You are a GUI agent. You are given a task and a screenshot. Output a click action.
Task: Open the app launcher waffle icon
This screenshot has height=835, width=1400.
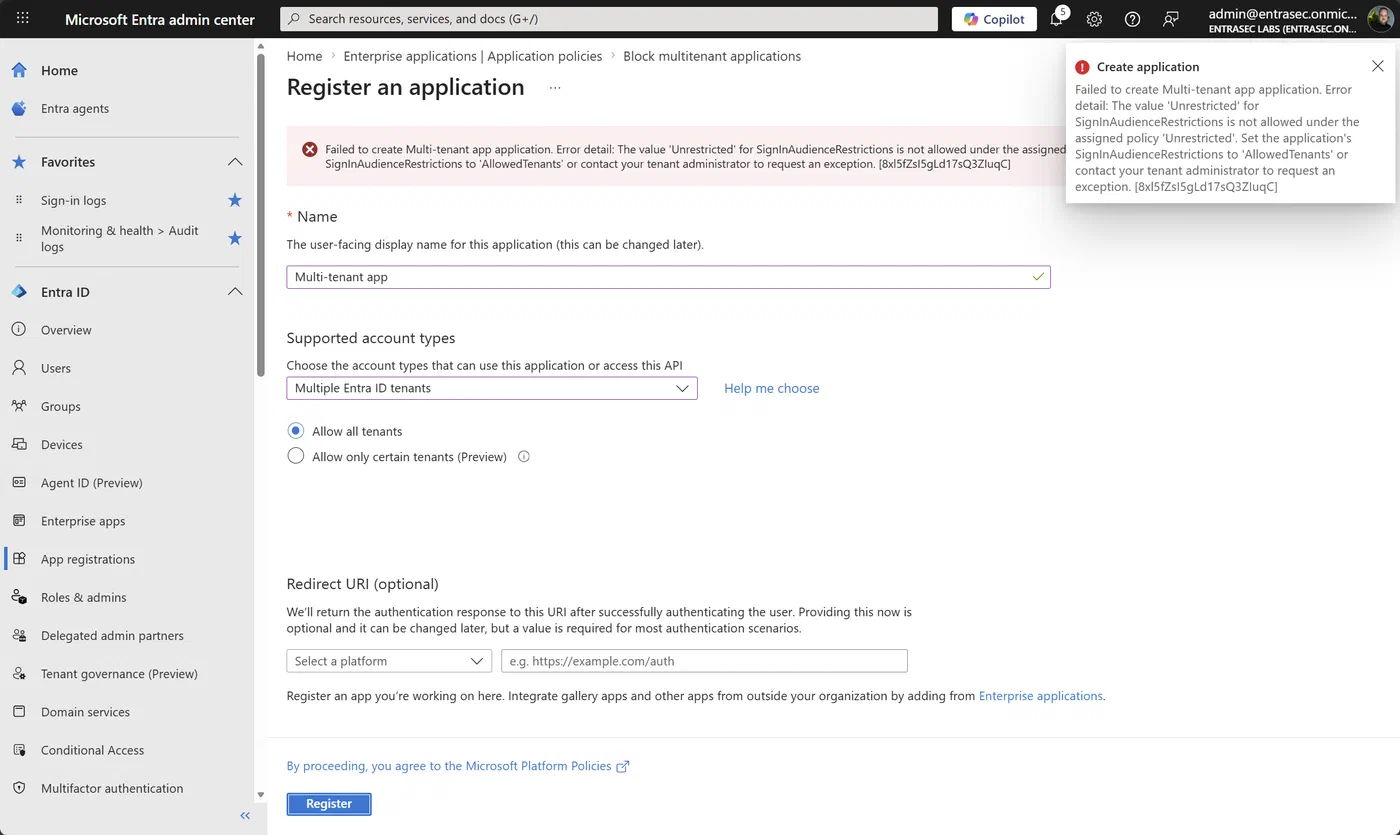point(22,19)
